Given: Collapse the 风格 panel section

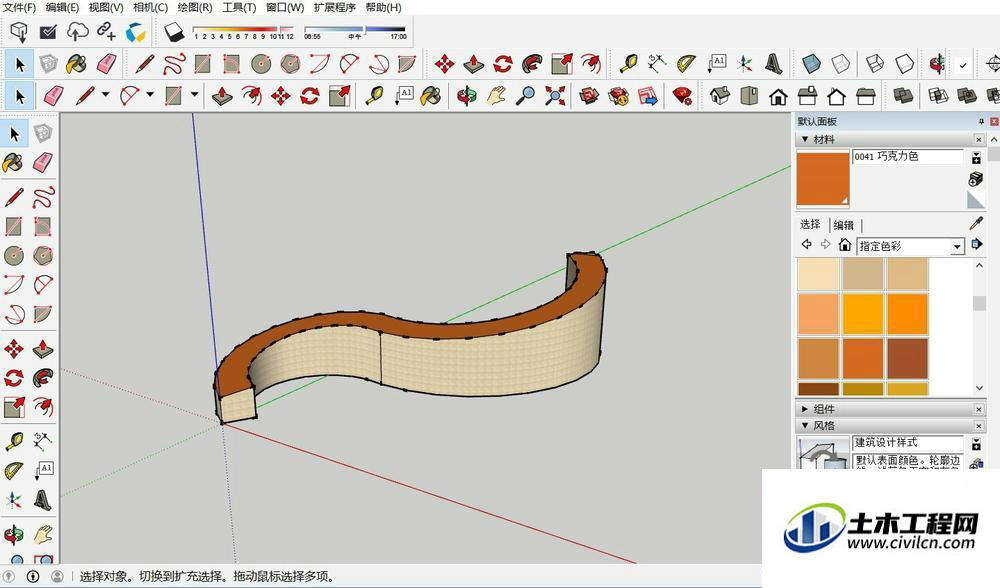Looking at the screenshot, I should point(805,425).
